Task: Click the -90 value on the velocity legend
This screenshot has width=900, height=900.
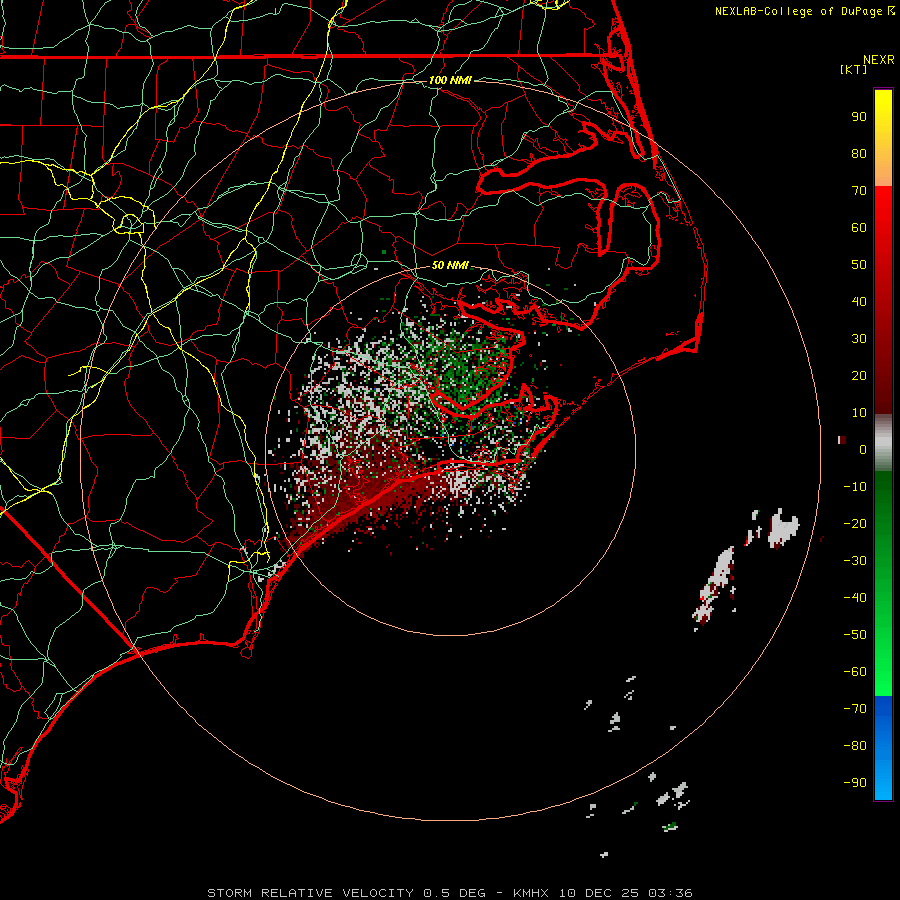Action: [855, 783]
